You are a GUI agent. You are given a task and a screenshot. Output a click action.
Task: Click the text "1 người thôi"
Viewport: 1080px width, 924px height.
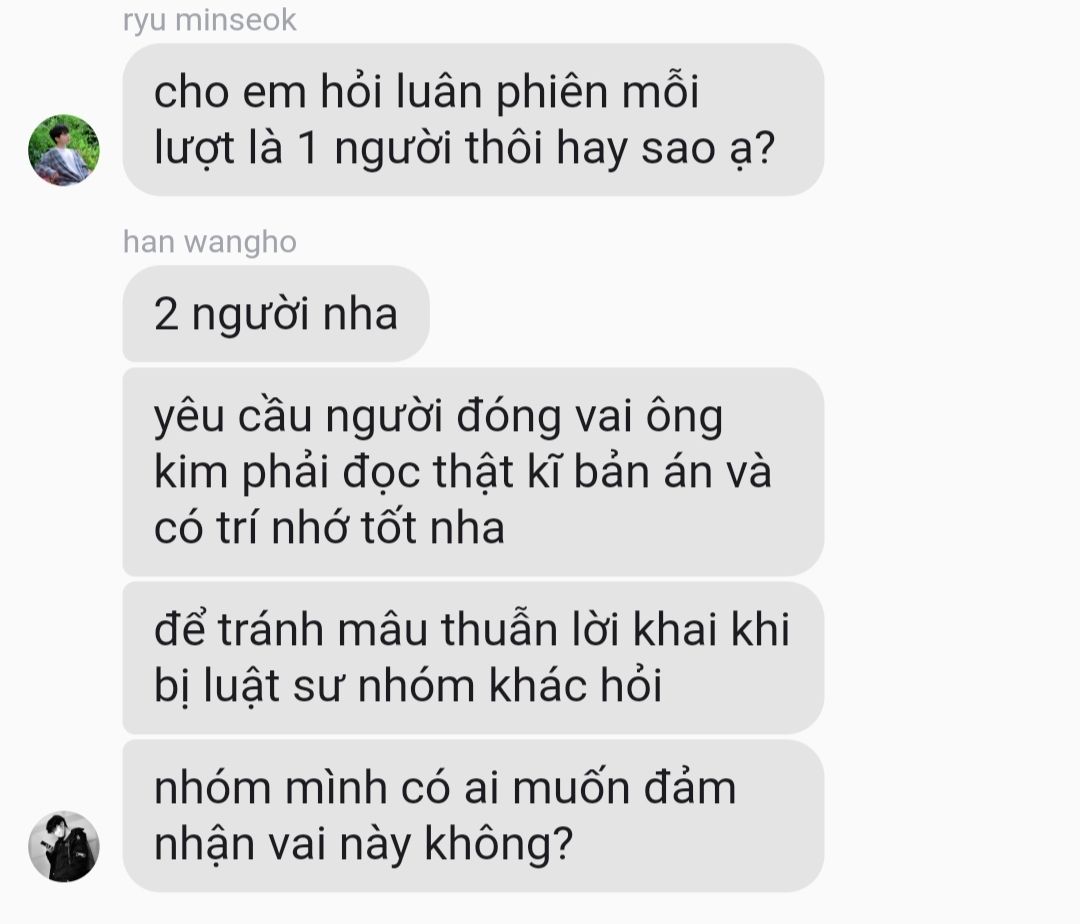pos(420,149)
